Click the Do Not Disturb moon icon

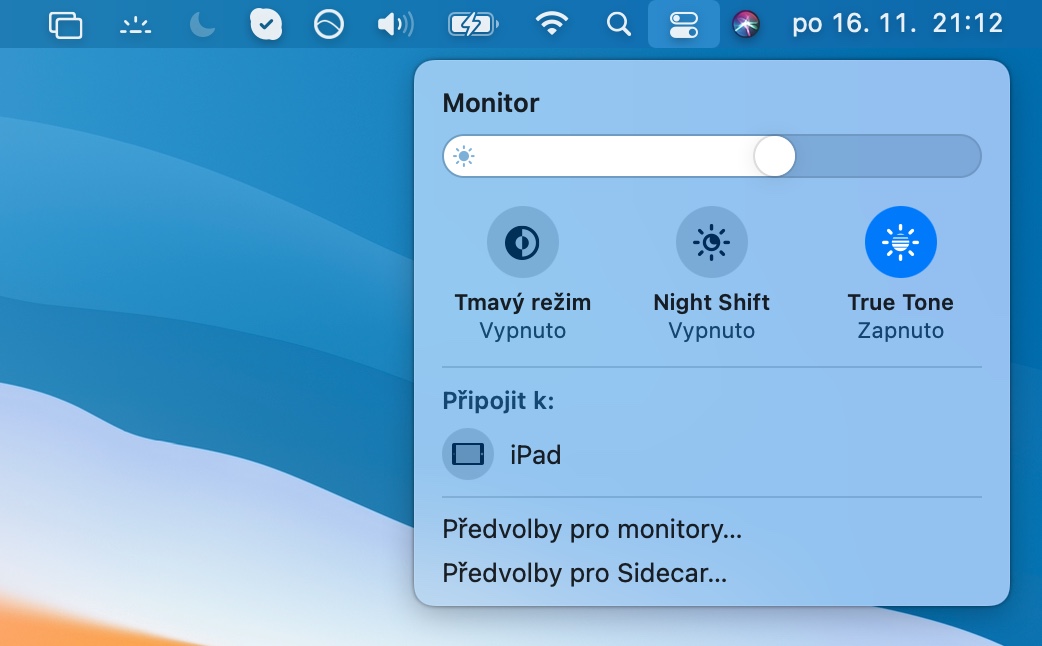click(202, 25)
